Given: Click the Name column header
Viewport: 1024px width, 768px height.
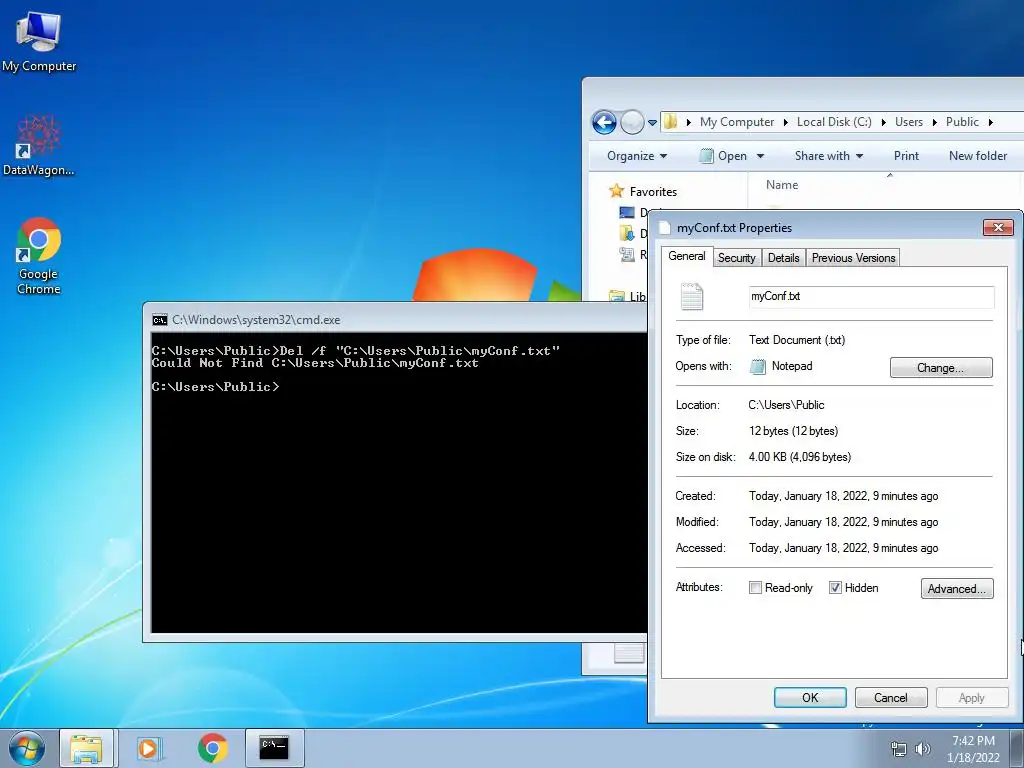Looking at the screenshot, I should click(x=782, y=185).
